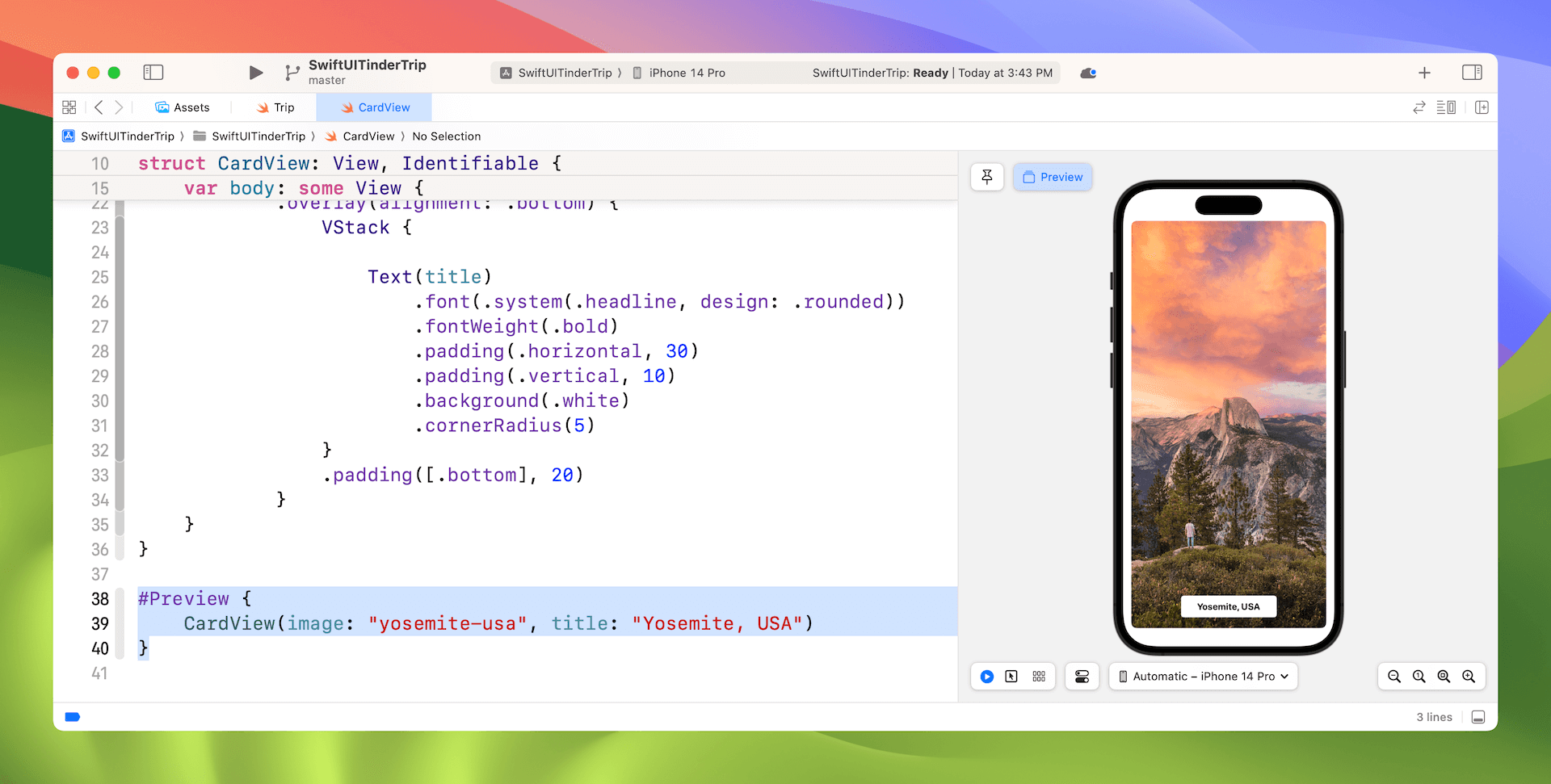Zoom out the preview canvas

point(1394,677)
